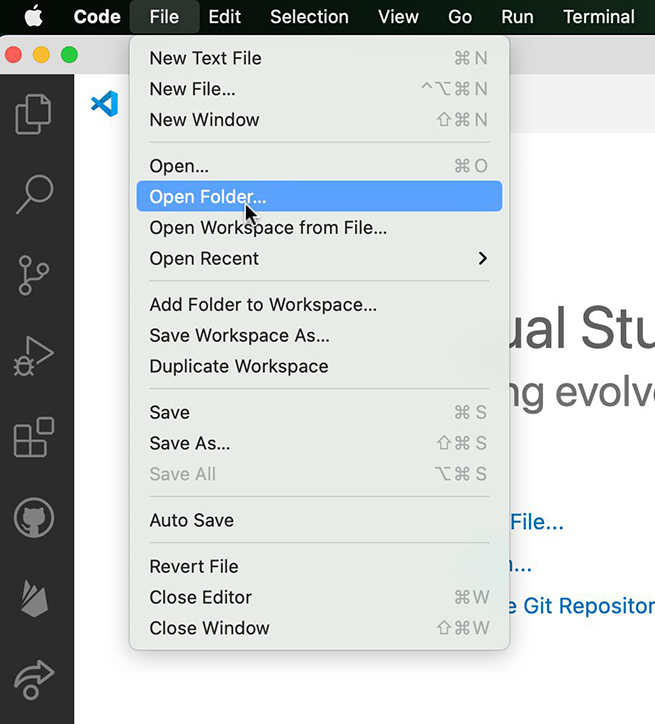Expand the Open Recent submenu

pos(319,258)
